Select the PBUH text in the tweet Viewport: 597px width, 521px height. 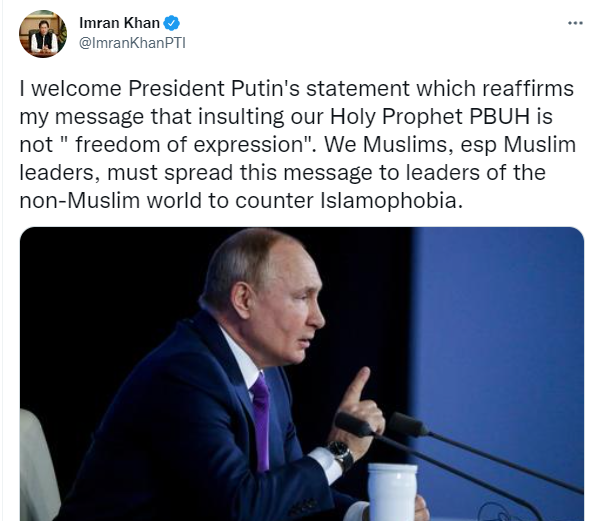pyautogui.click(x=499, y=116)
